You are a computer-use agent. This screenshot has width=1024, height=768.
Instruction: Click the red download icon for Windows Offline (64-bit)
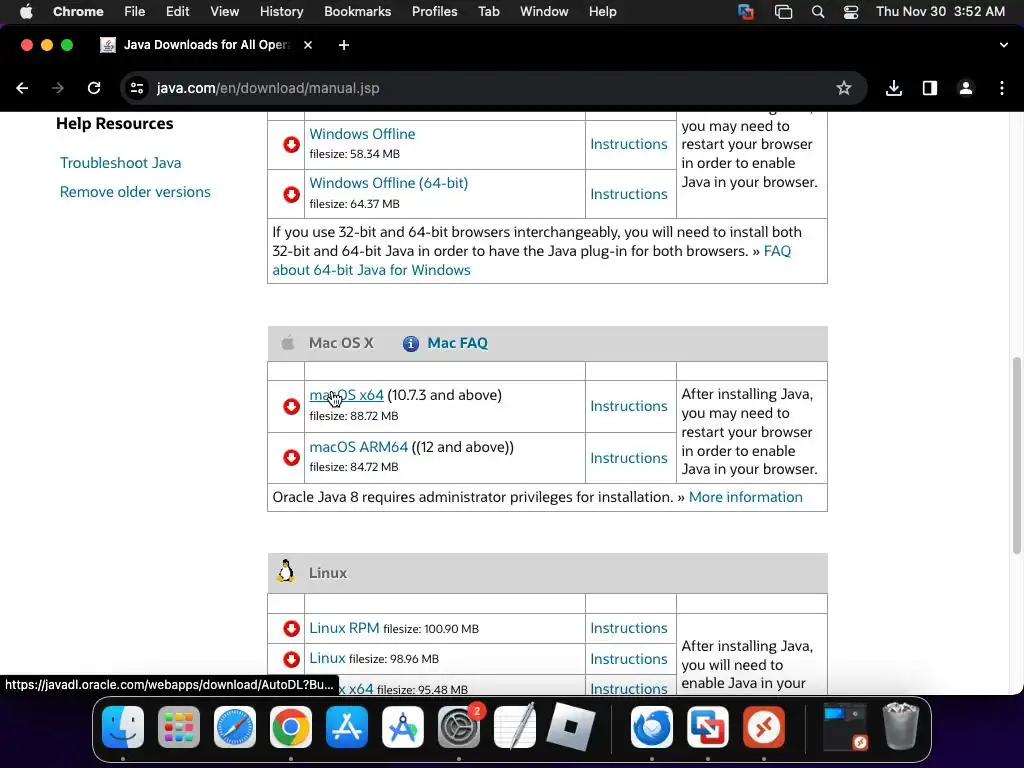(291, 195)
